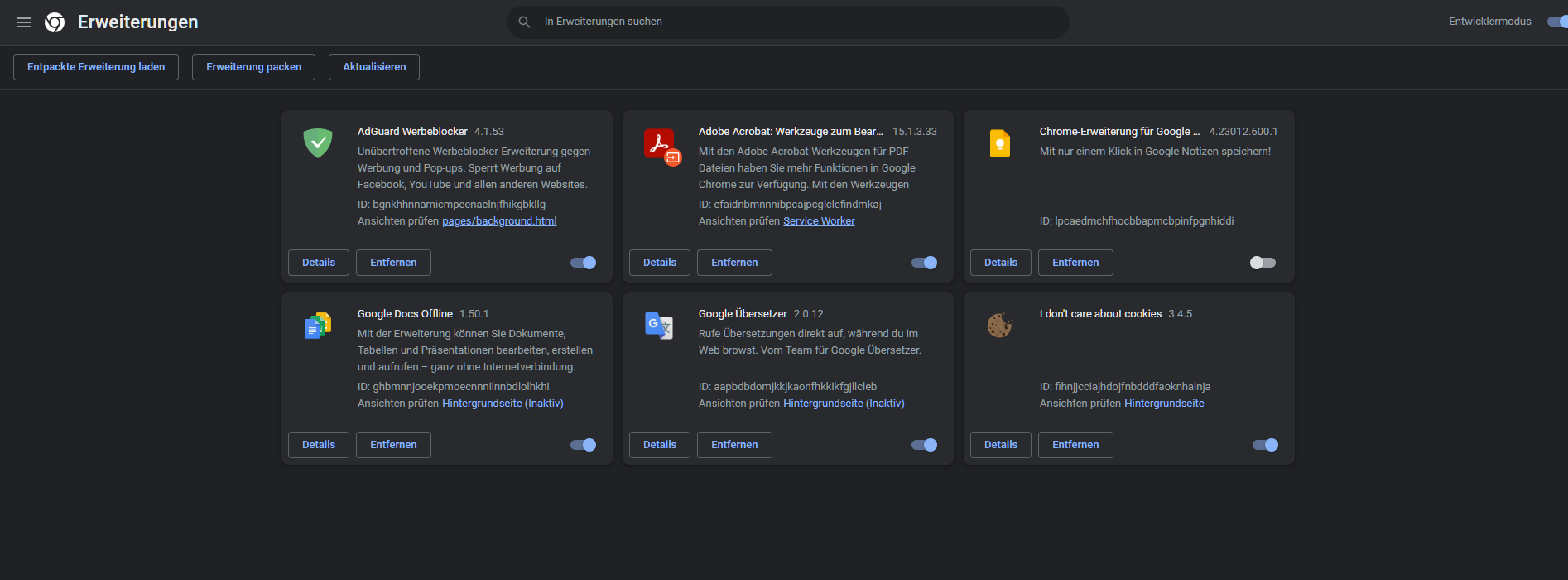Click Entfernen on Google Übersetzer card
Image resolution: width=1568 pixels, height=580 pixels.
[734, 445]
